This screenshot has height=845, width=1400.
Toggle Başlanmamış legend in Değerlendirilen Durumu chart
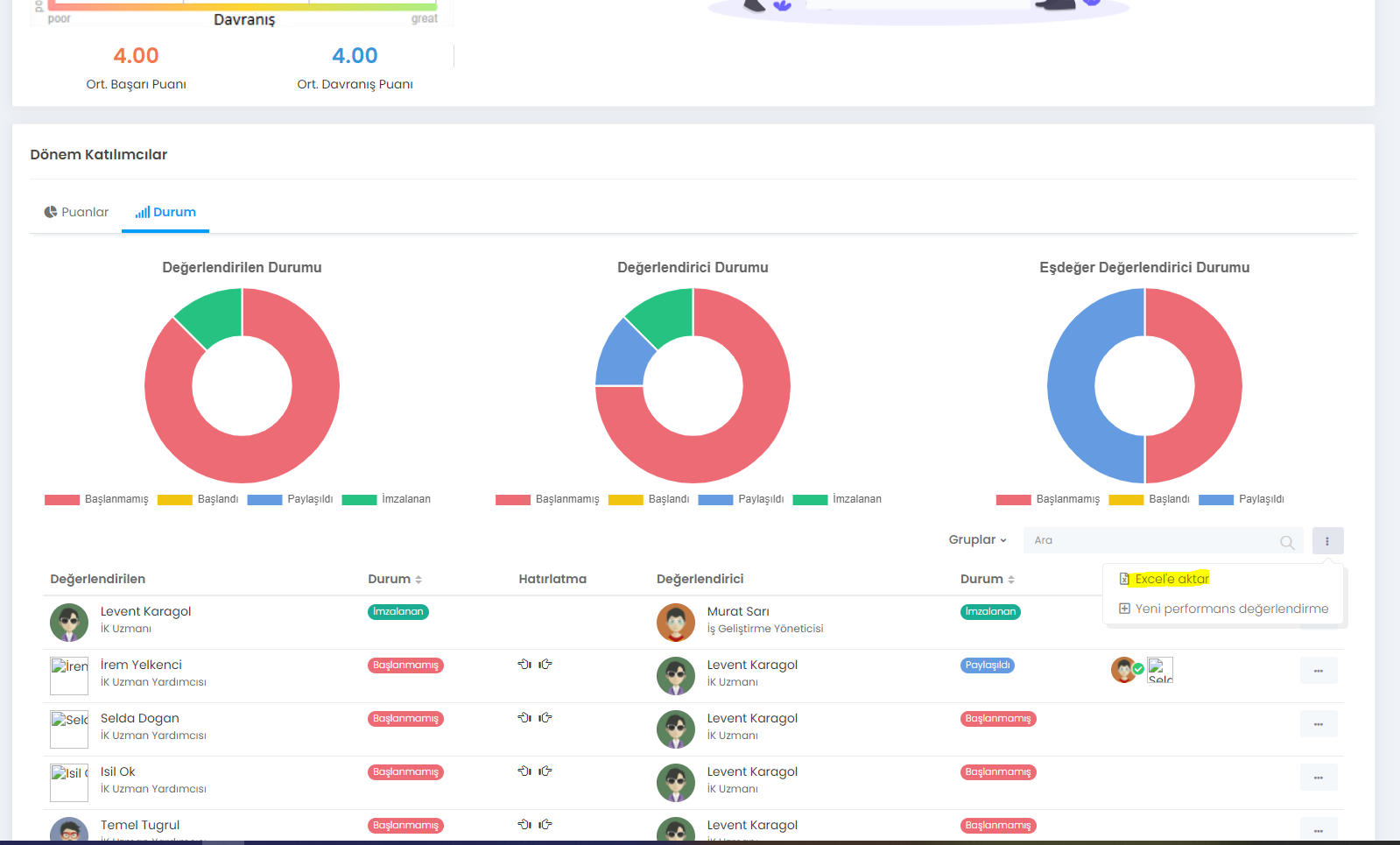(x=96, y=500)
